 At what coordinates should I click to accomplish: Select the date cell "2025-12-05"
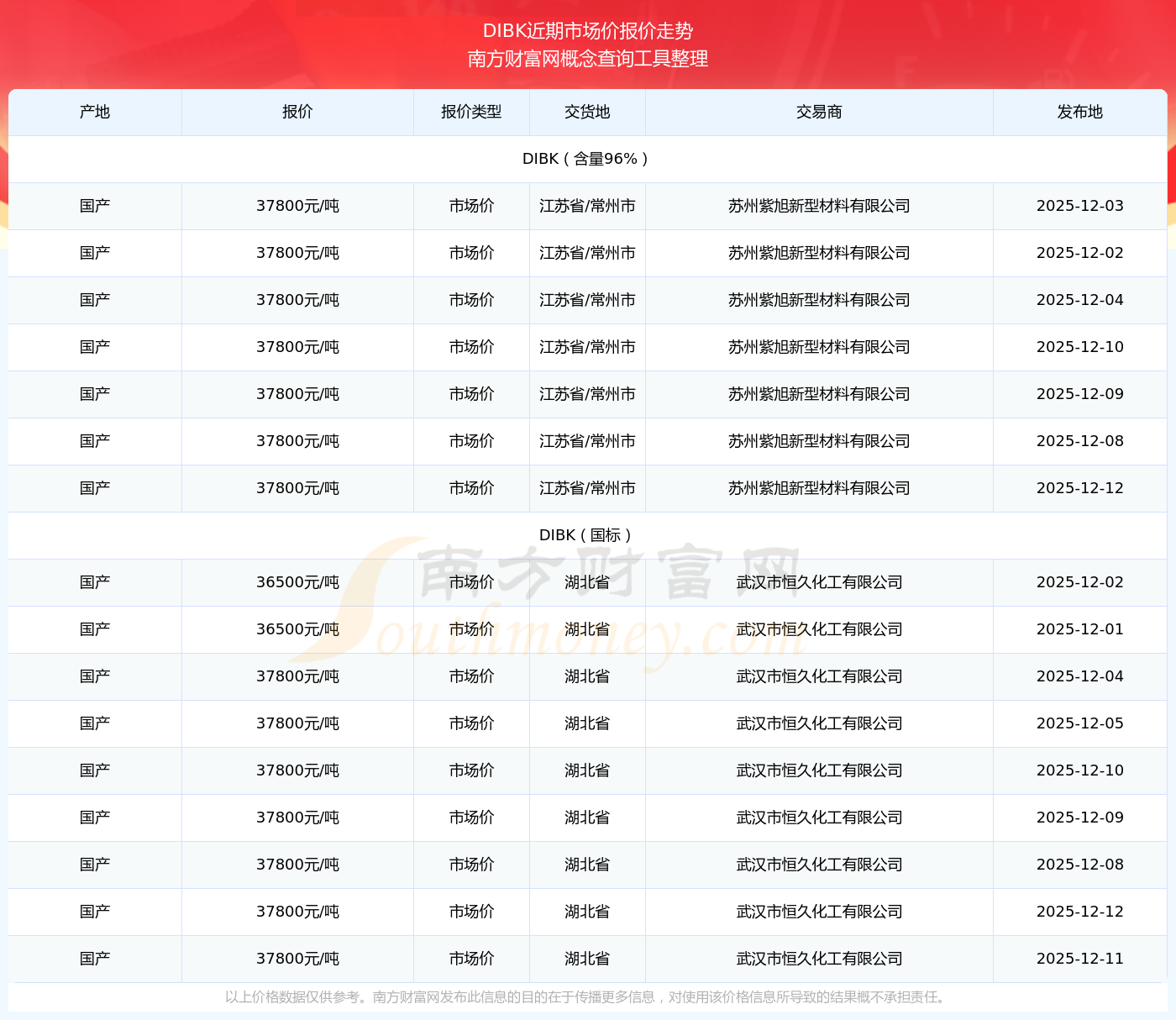(x=1080, y=723)
